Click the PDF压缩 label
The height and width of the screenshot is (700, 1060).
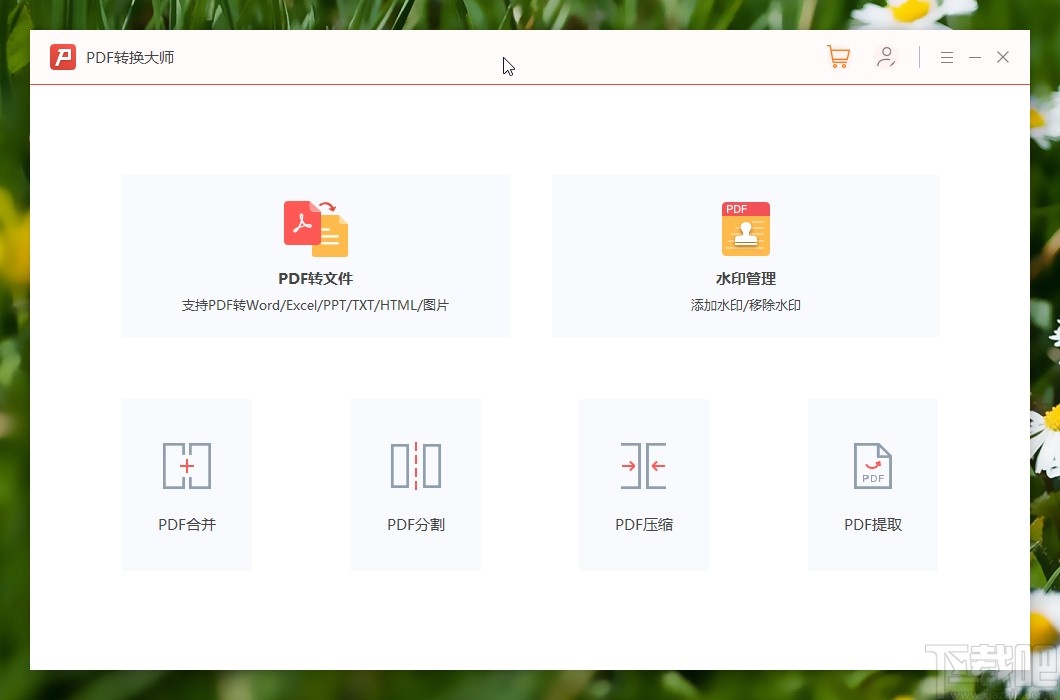click(644, 523)
